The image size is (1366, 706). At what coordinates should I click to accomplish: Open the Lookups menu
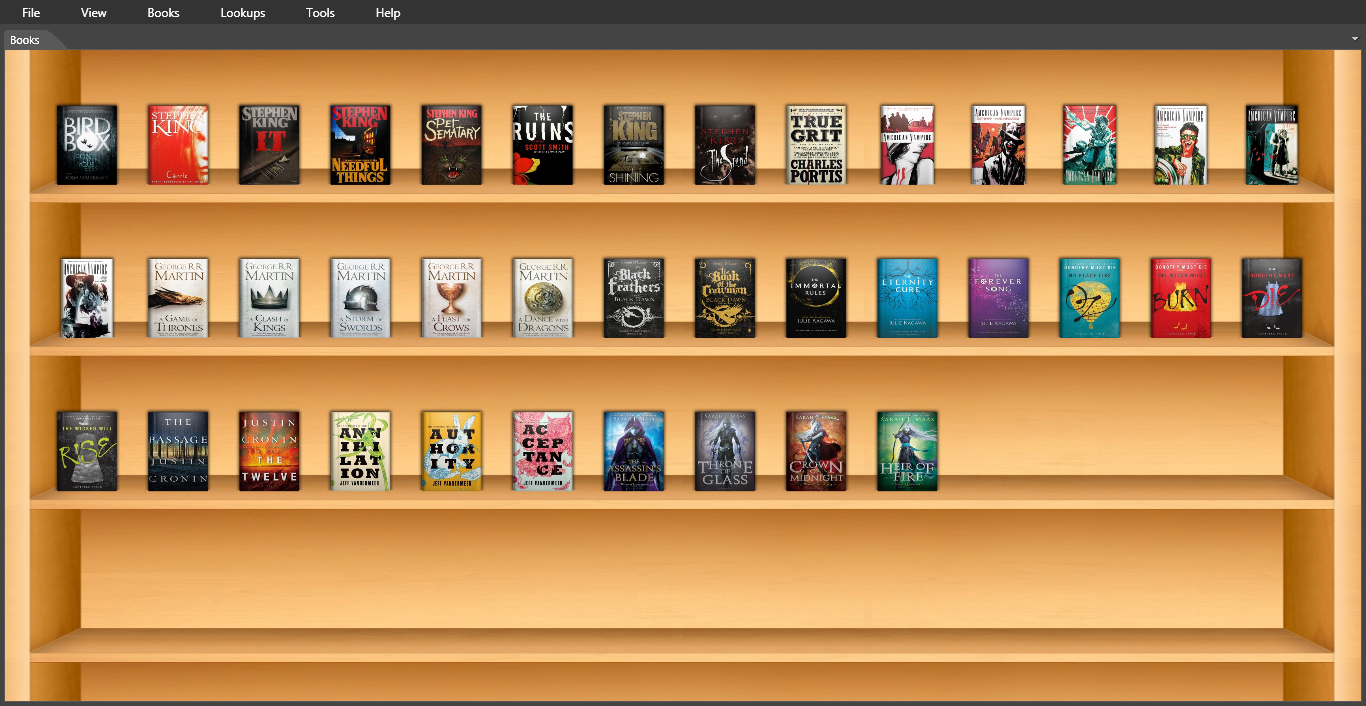(243, 13)
